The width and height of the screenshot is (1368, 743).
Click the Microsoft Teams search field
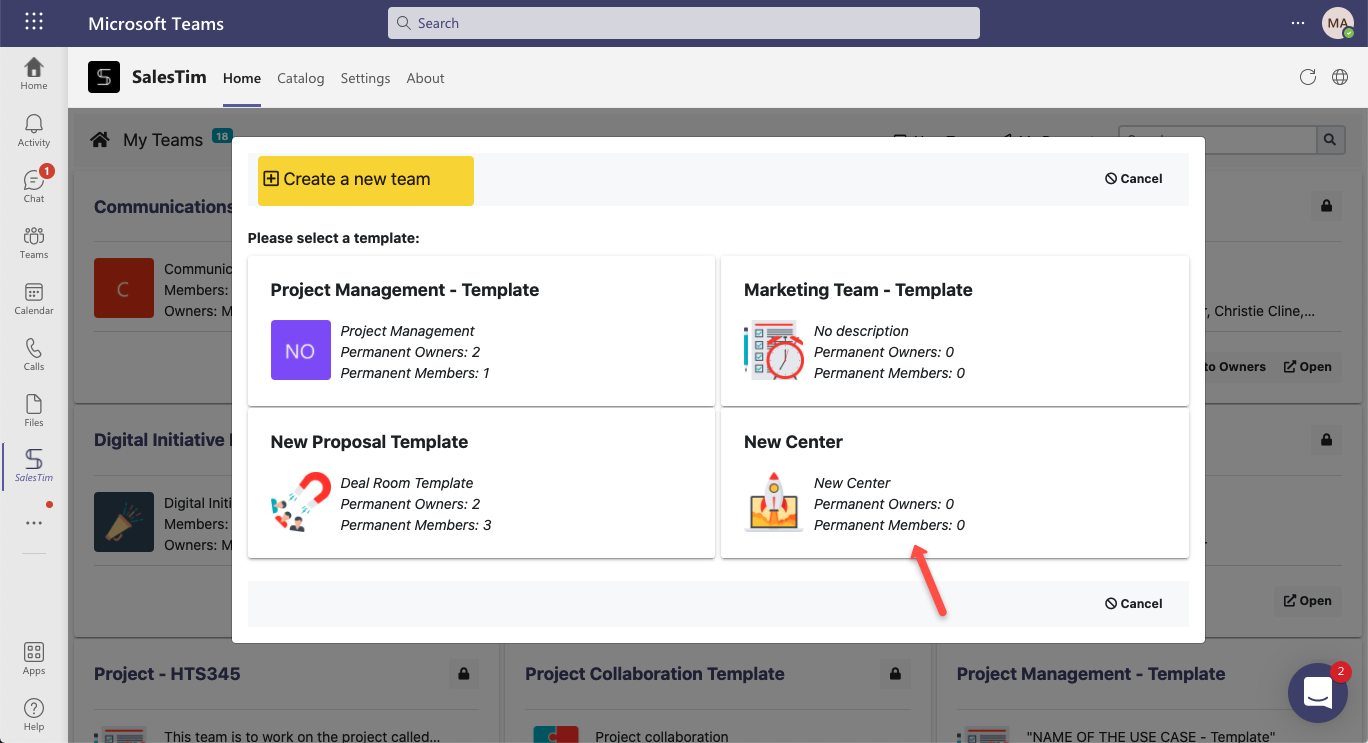pos(683,23)
